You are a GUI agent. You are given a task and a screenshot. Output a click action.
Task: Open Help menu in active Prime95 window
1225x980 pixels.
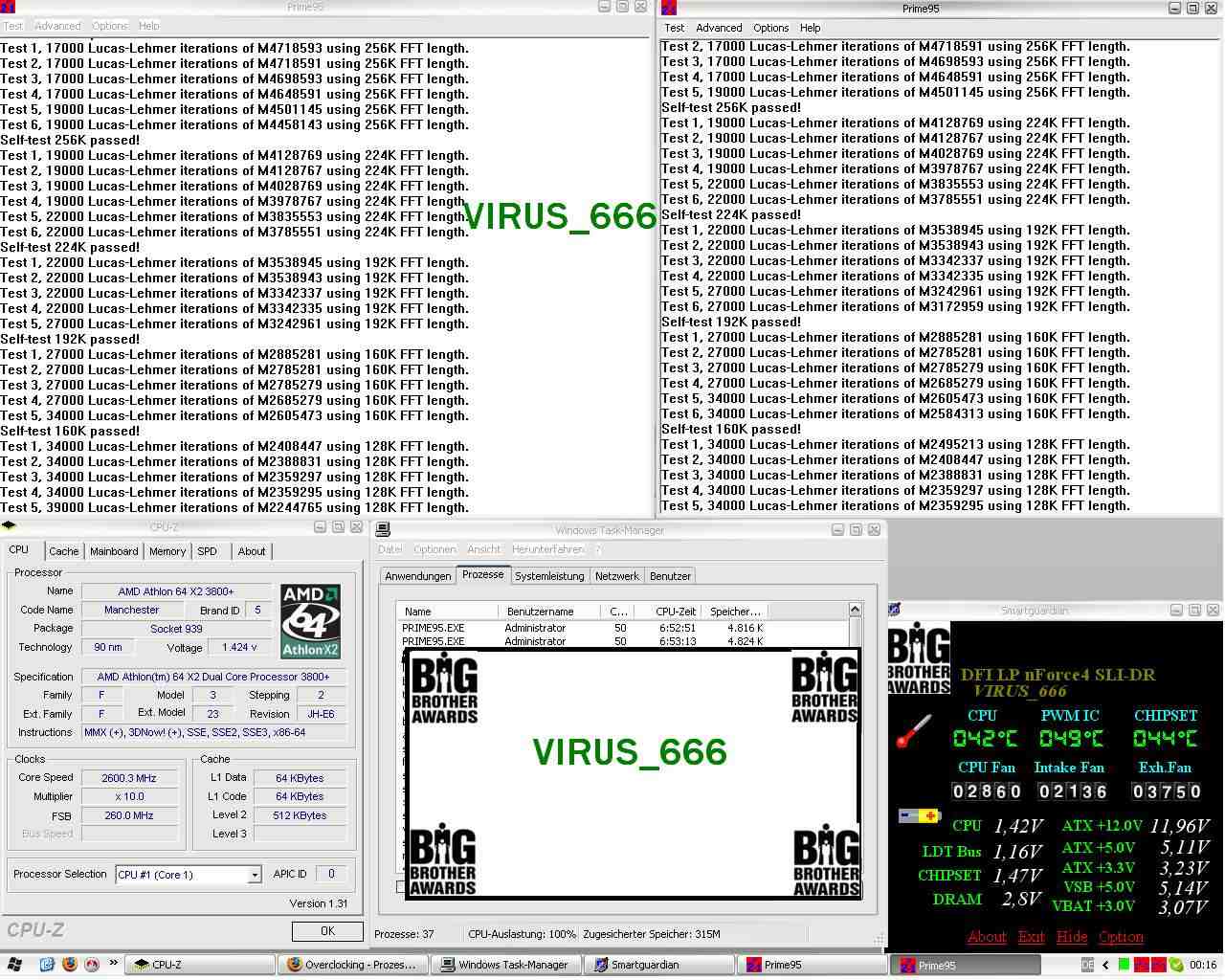point(810,28)
